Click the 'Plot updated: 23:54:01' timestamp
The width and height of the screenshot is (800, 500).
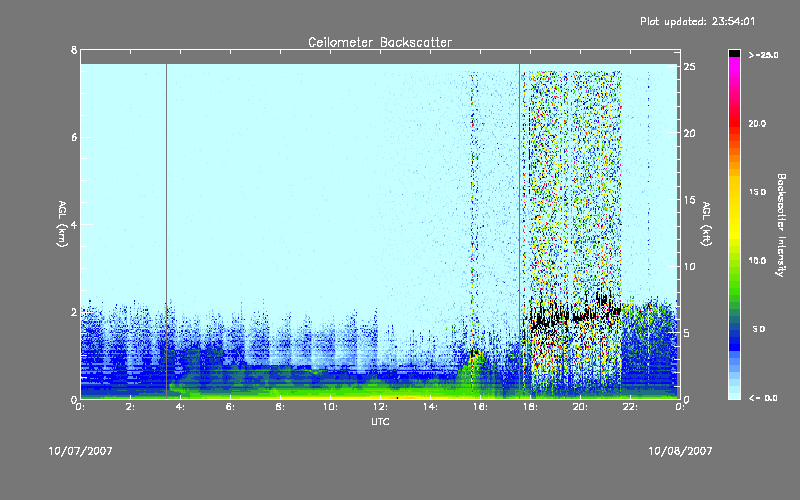697,21
